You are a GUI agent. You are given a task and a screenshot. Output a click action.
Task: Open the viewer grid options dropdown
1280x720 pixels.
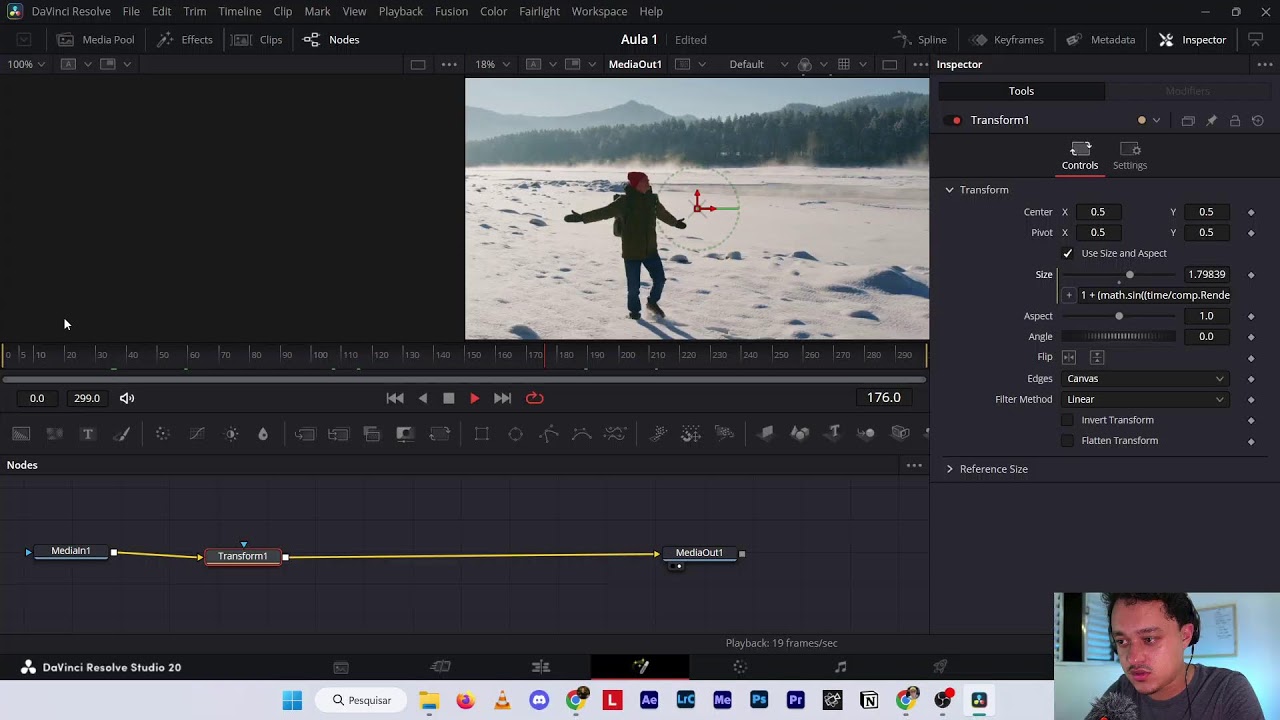click(x=861, y=65)
